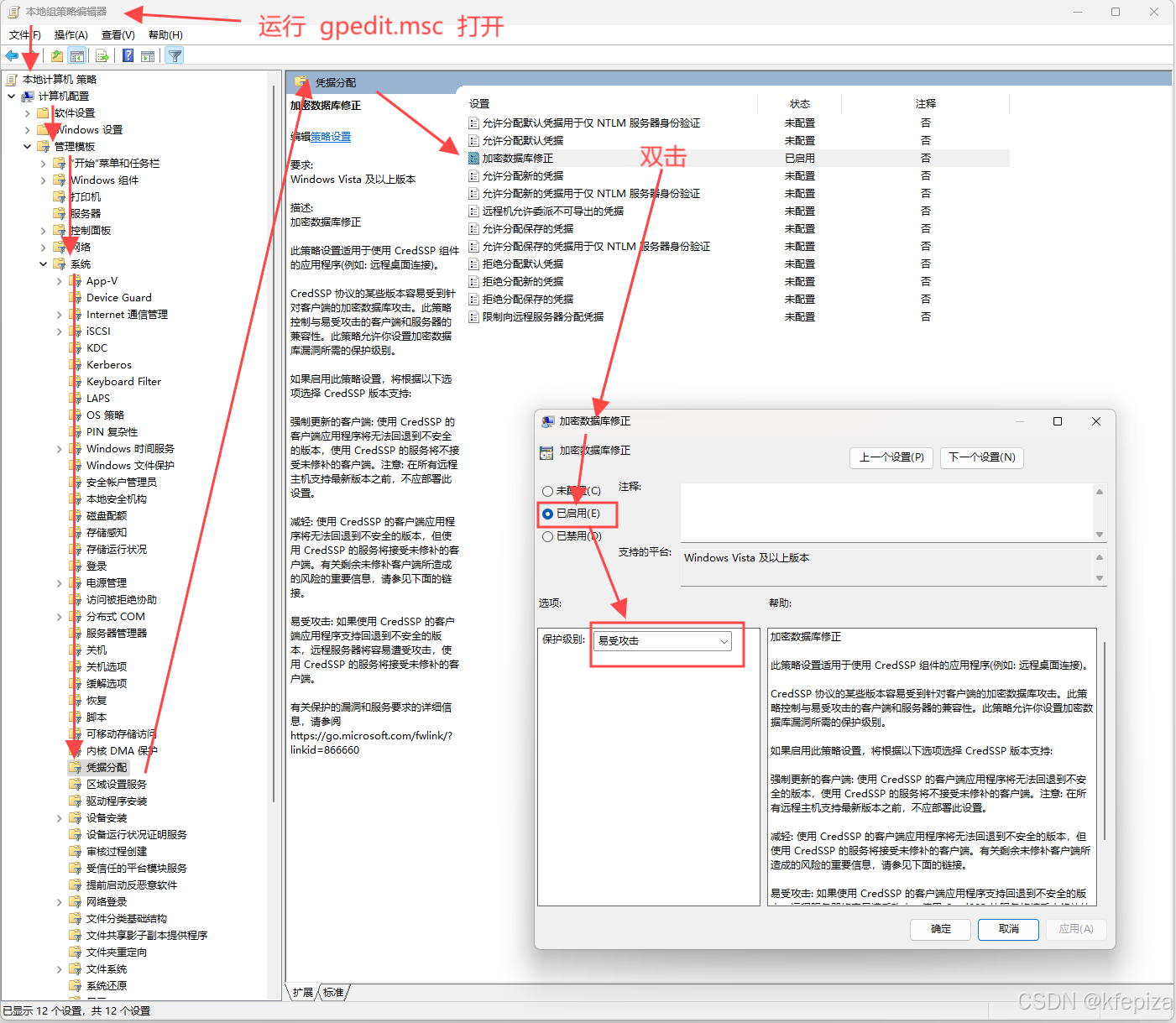The height and width of the screenshot is (1023, 1176).
Task: Collapse the 系统 tree node
Action: click(43, 264)
